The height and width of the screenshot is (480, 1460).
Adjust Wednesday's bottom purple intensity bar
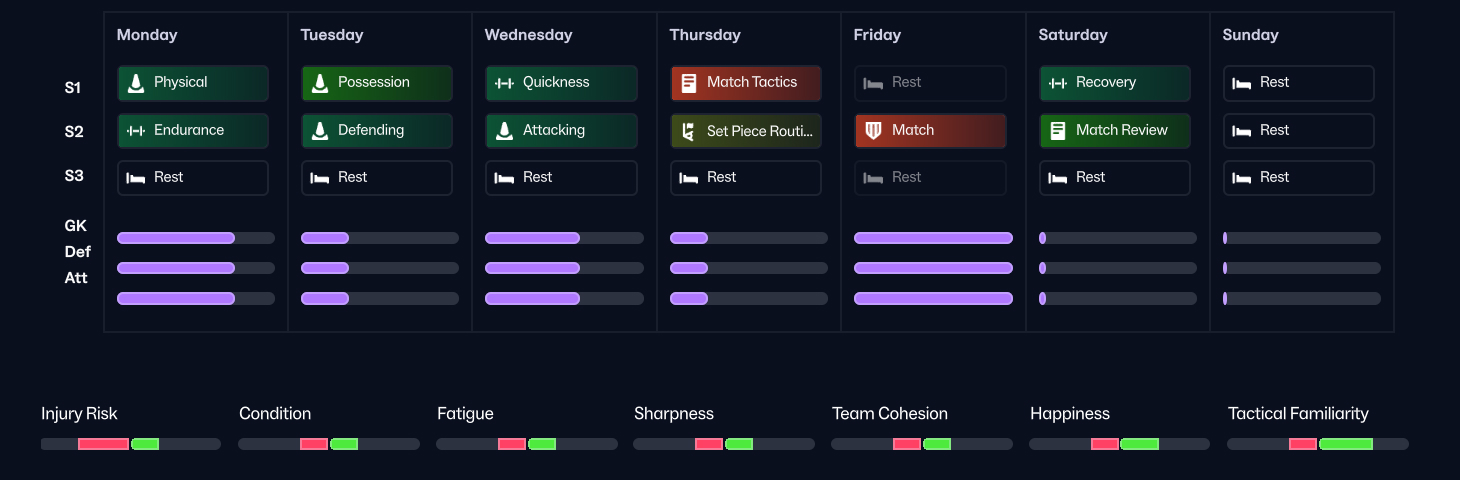[564, 298]
